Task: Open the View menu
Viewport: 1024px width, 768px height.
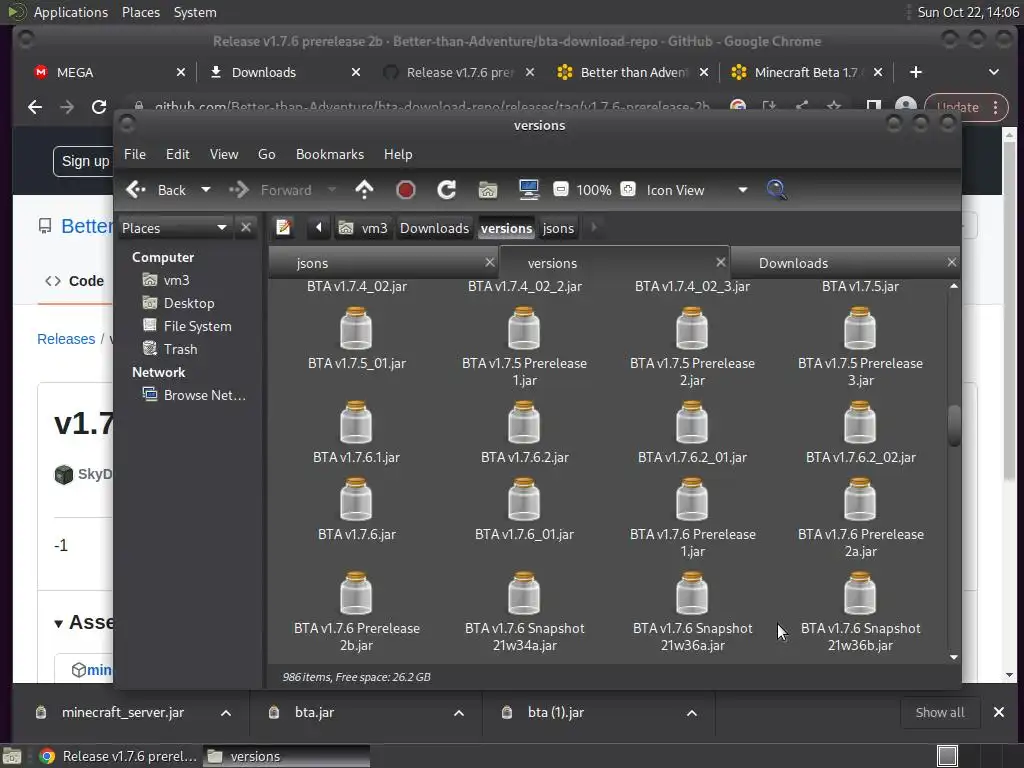Action: click(223, 154)
